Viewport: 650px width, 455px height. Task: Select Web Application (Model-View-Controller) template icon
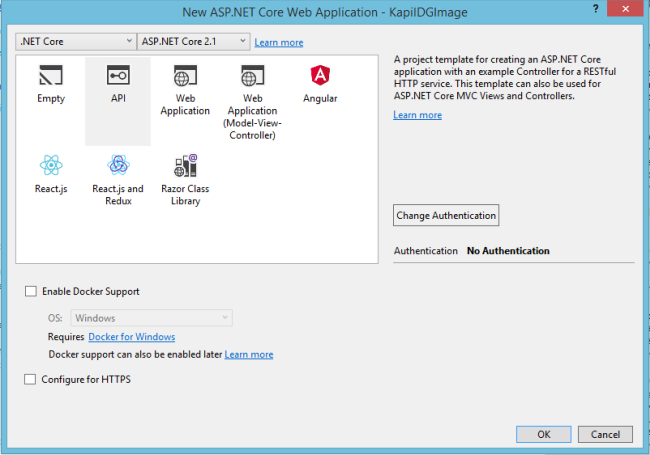click(x=252, y=75)
